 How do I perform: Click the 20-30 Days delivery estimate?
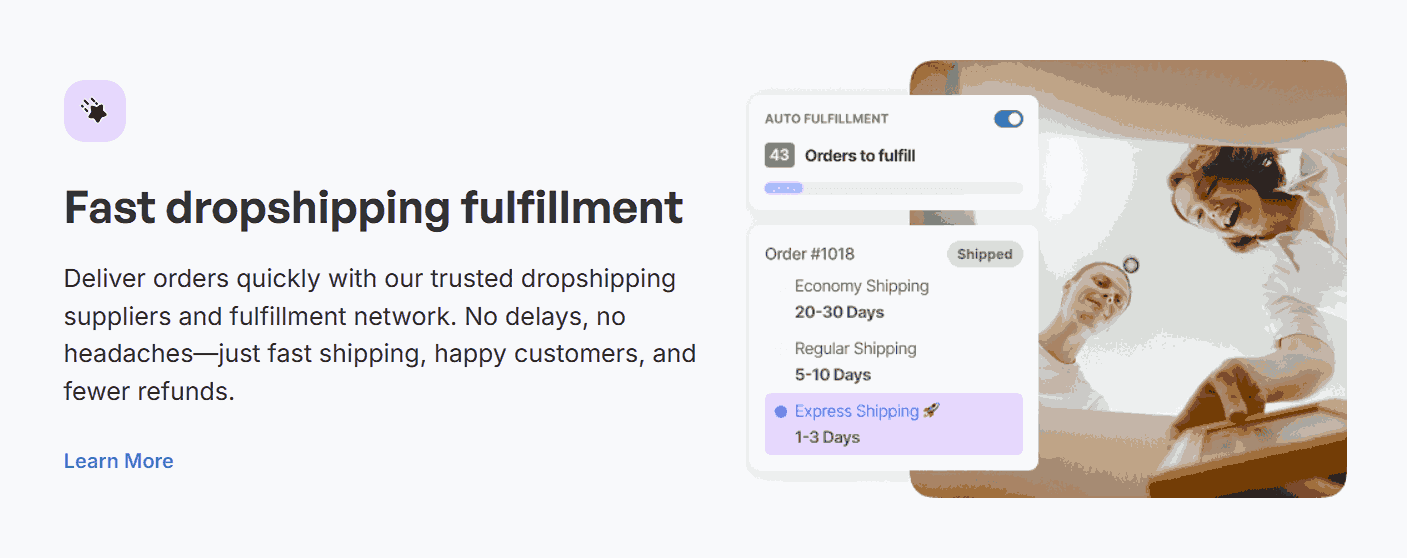point(839,312)
